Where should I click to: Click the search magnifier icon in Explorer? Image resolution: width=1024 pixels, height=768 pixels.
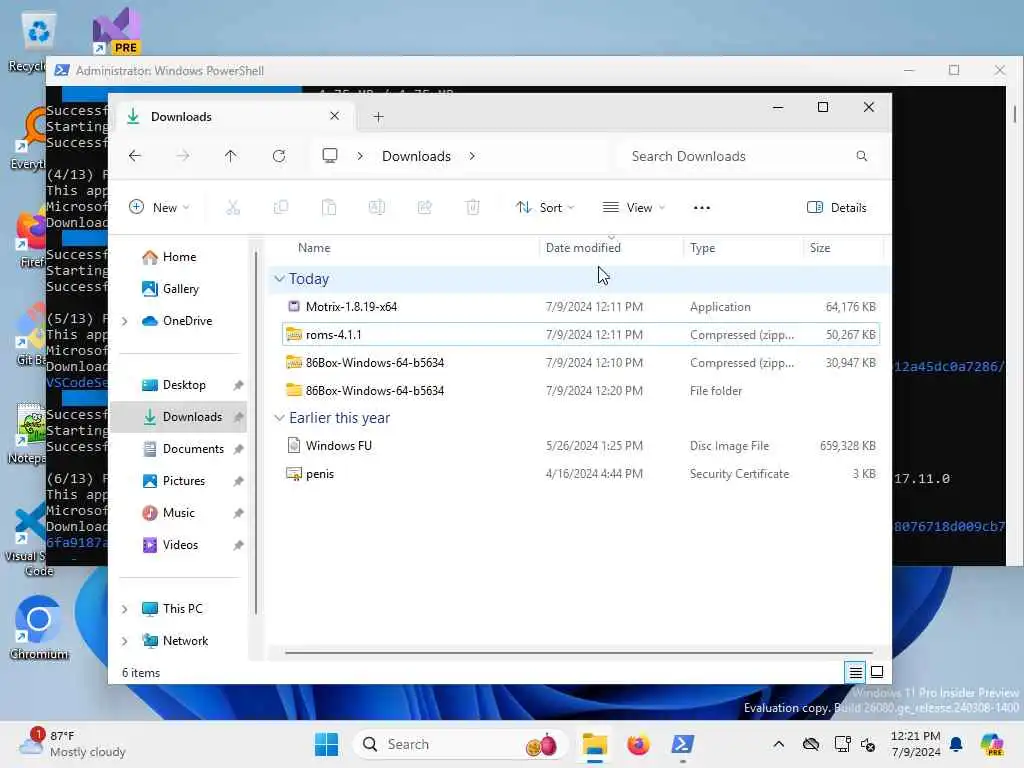pos(861,156)
